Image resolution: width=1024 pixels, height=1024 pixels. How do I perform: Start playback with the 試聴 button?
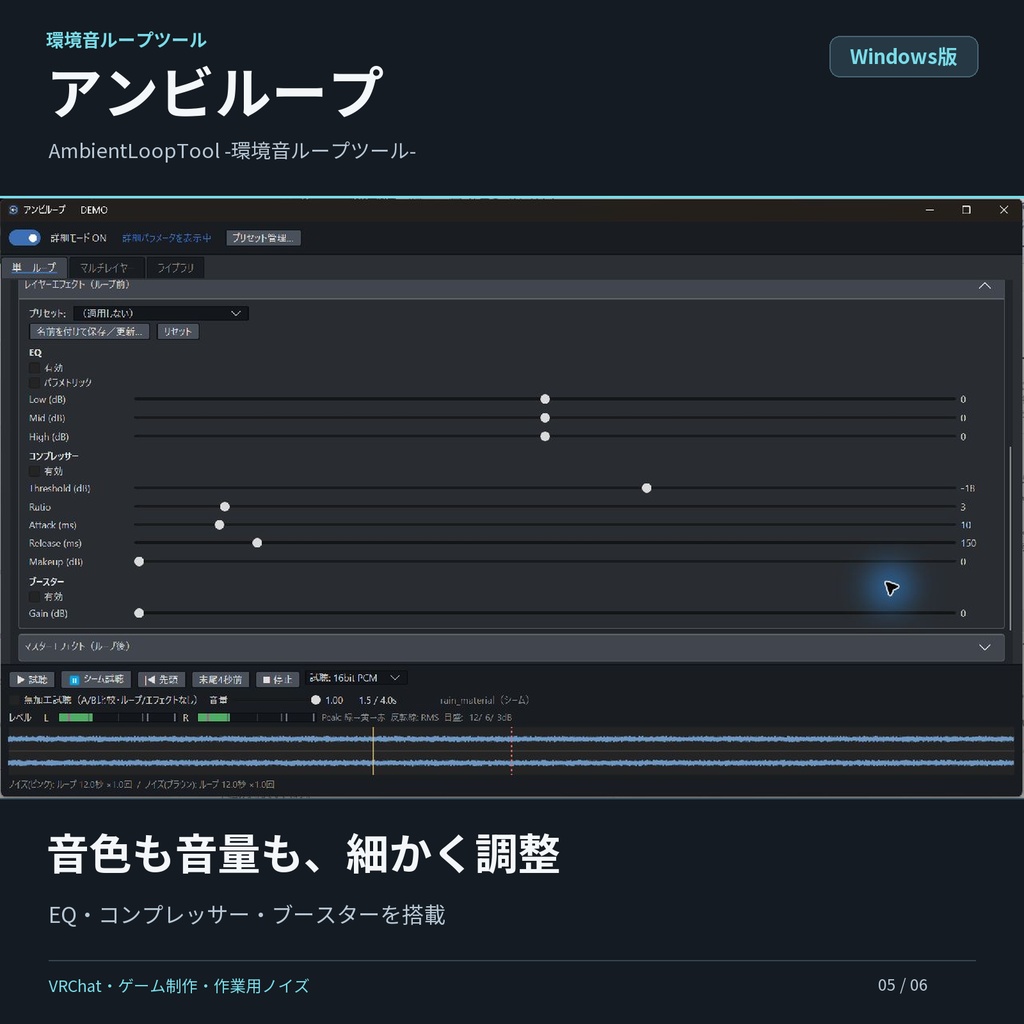pyautogui.click(x=32, y=680)
